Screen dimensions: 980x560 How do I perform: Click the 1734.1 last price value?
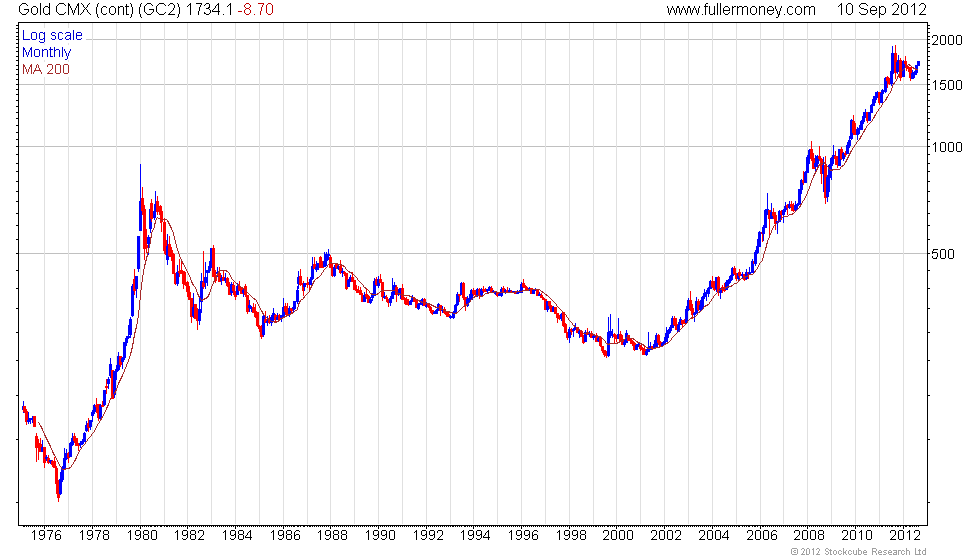[214, 9]
